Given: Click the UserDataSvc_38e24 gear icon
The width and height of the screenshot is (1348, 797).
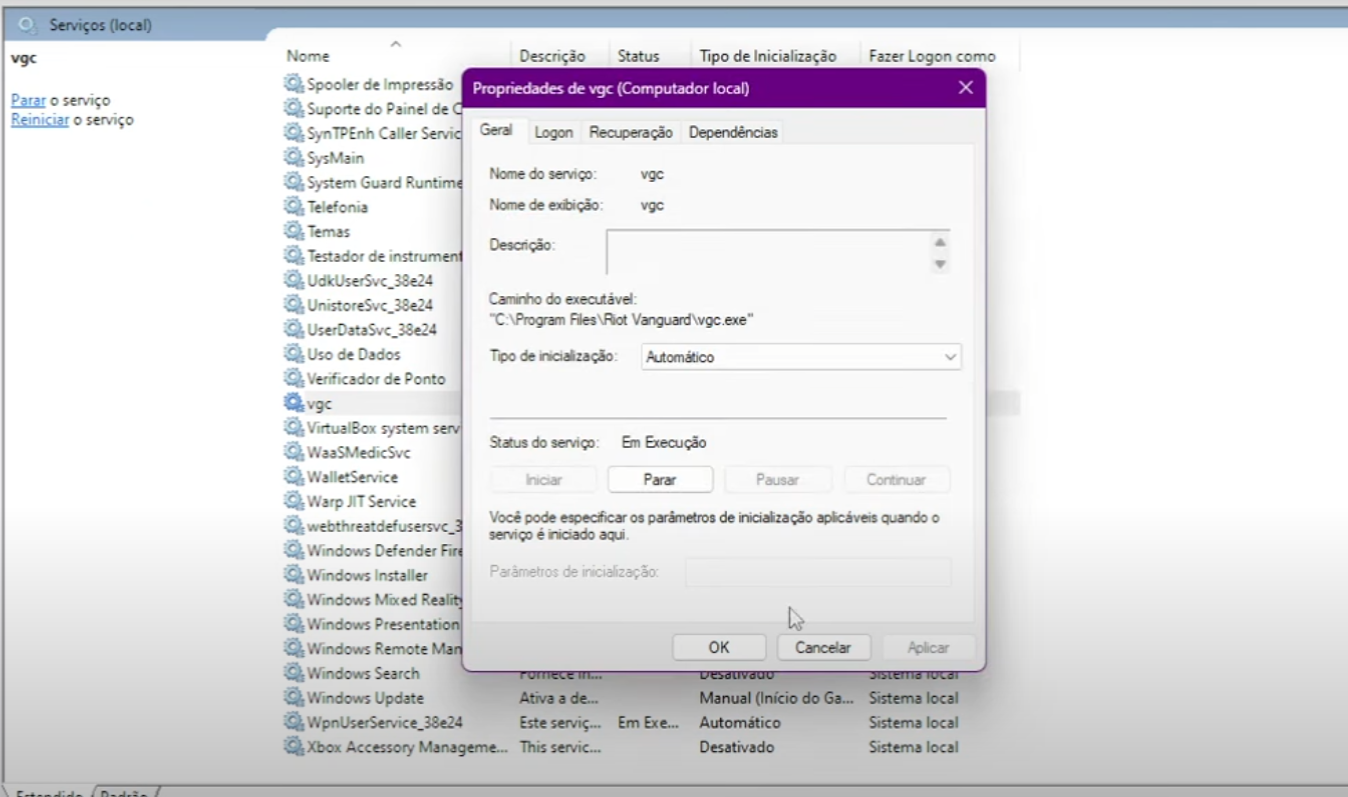Looking at the screenshot, I should [294, 329].
